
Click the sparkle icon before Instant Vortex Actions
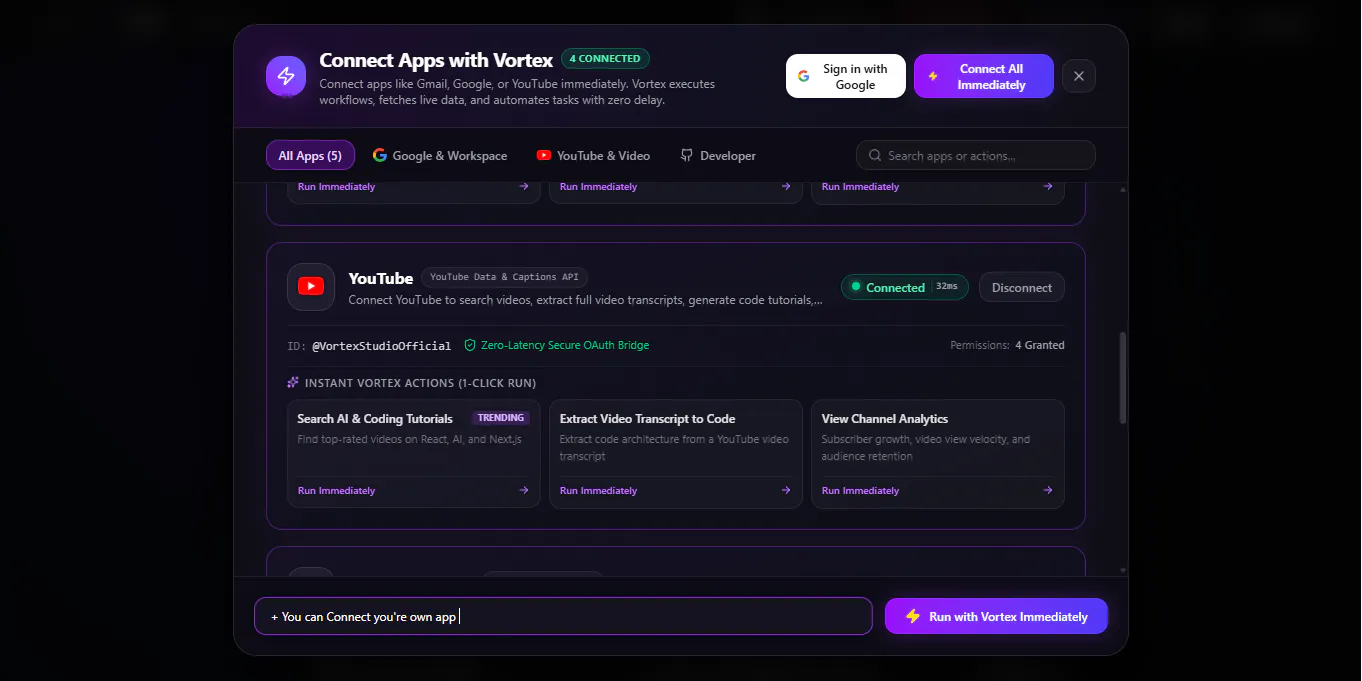tap(293, 383)
